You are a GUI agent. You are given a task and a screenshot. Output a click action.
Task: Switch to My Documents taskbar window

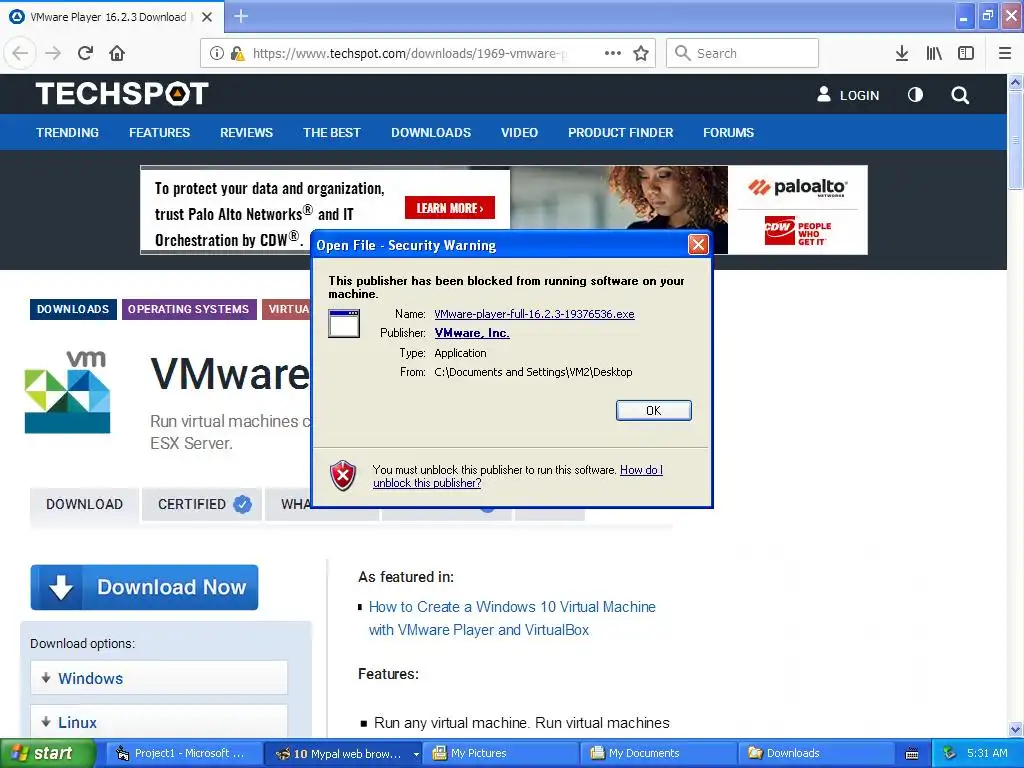(x=659, y=754)
